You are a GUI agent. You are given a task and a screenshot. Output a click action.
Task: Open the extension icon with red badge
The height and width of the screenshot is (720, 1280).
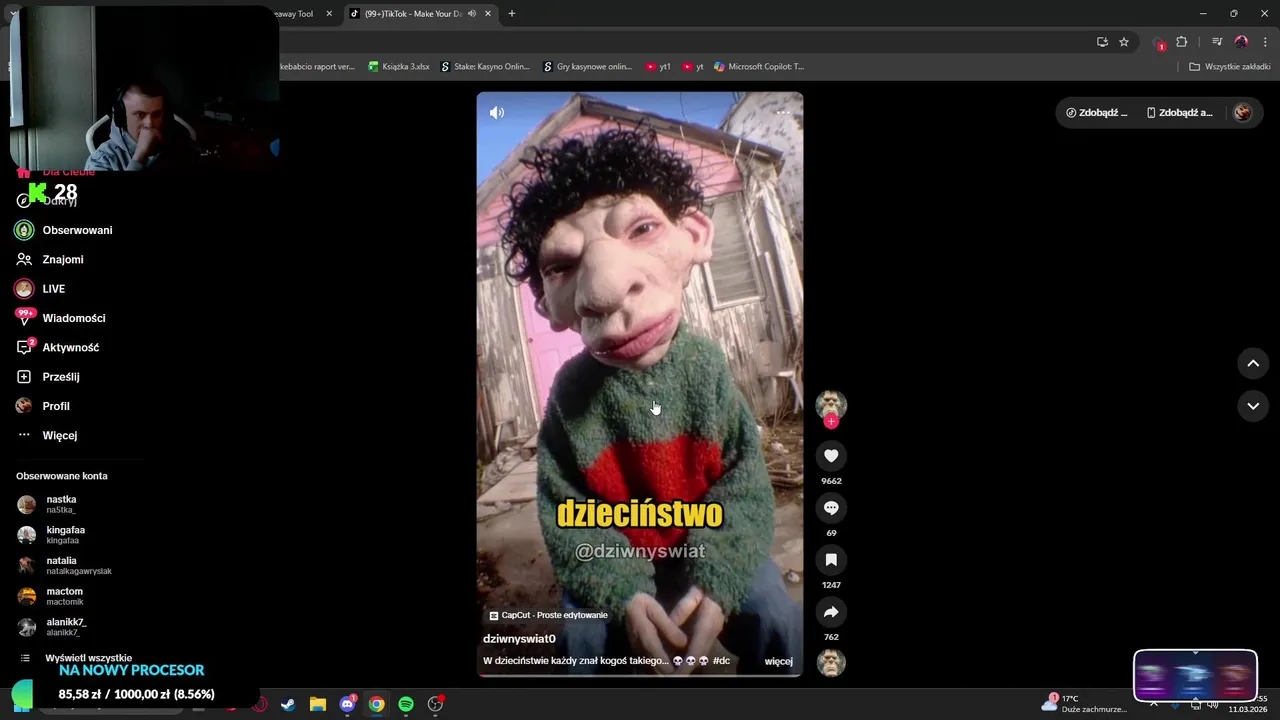[1158, 43]
